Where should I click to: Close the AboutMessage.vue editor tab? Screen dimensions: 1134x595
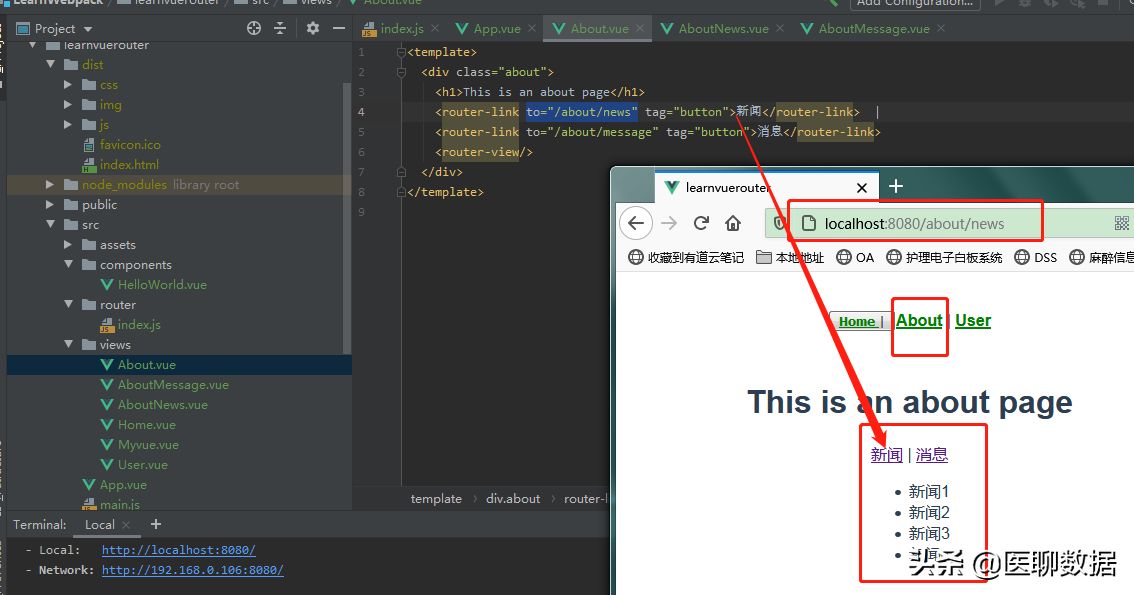[941, 28]
